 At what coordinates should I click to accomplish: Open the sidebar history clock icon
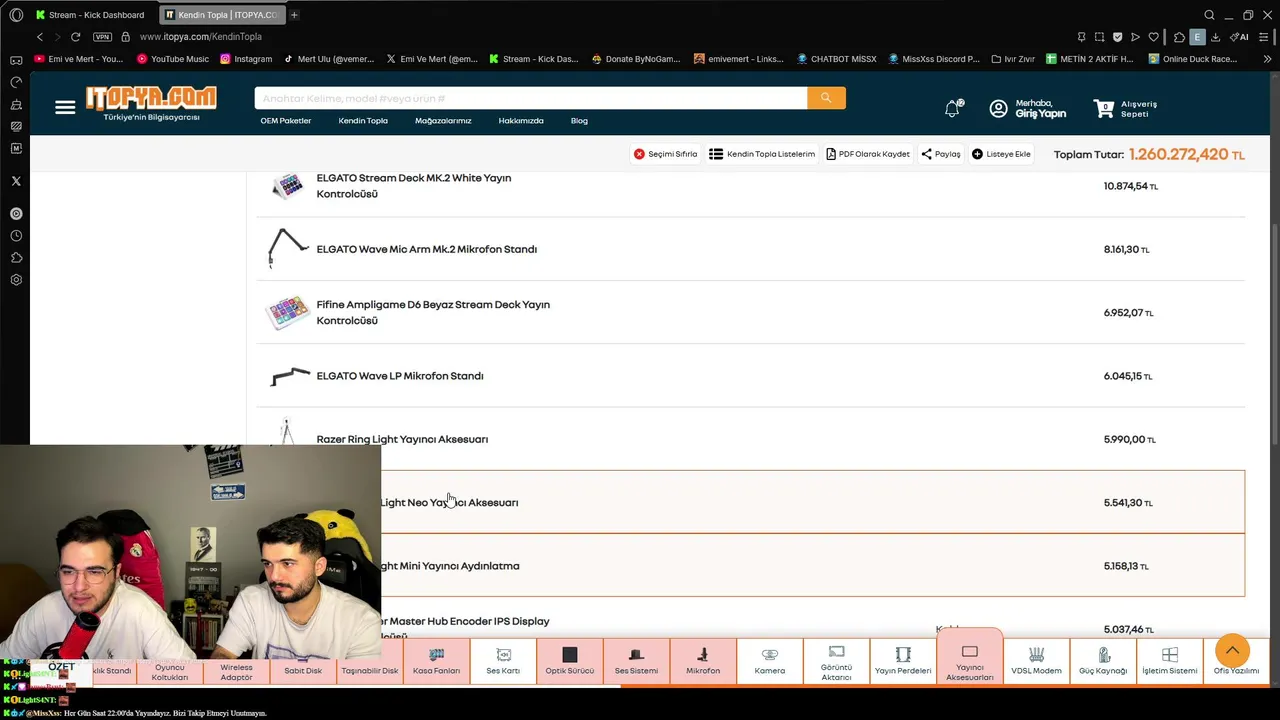tap(16, 236)
